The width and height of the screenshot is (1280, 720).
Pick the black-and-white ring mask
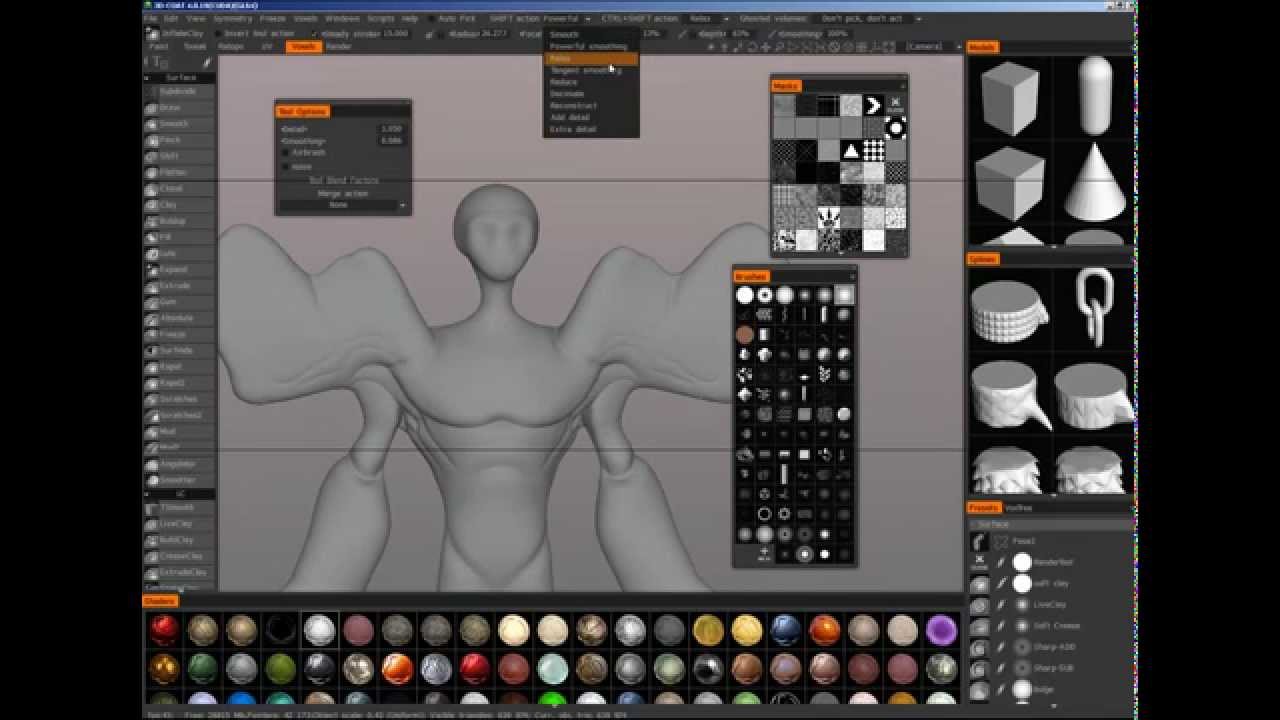pyautogui.click(x=895, y=128)
